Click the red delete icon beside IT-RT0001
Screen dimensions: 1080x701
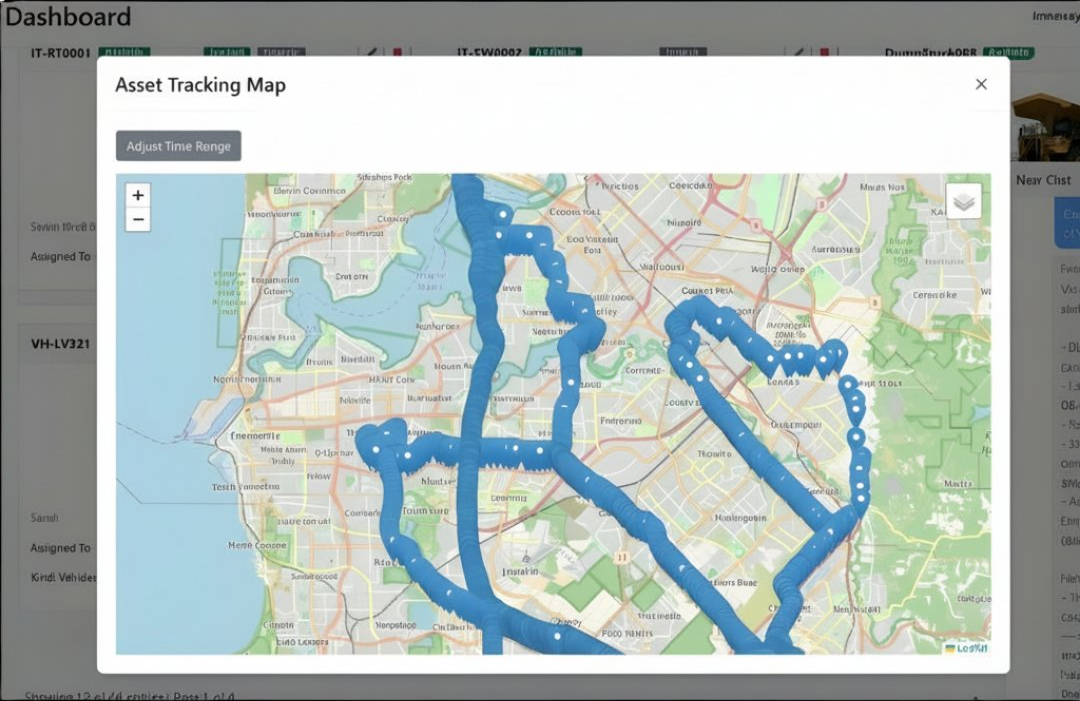(396, 51)
